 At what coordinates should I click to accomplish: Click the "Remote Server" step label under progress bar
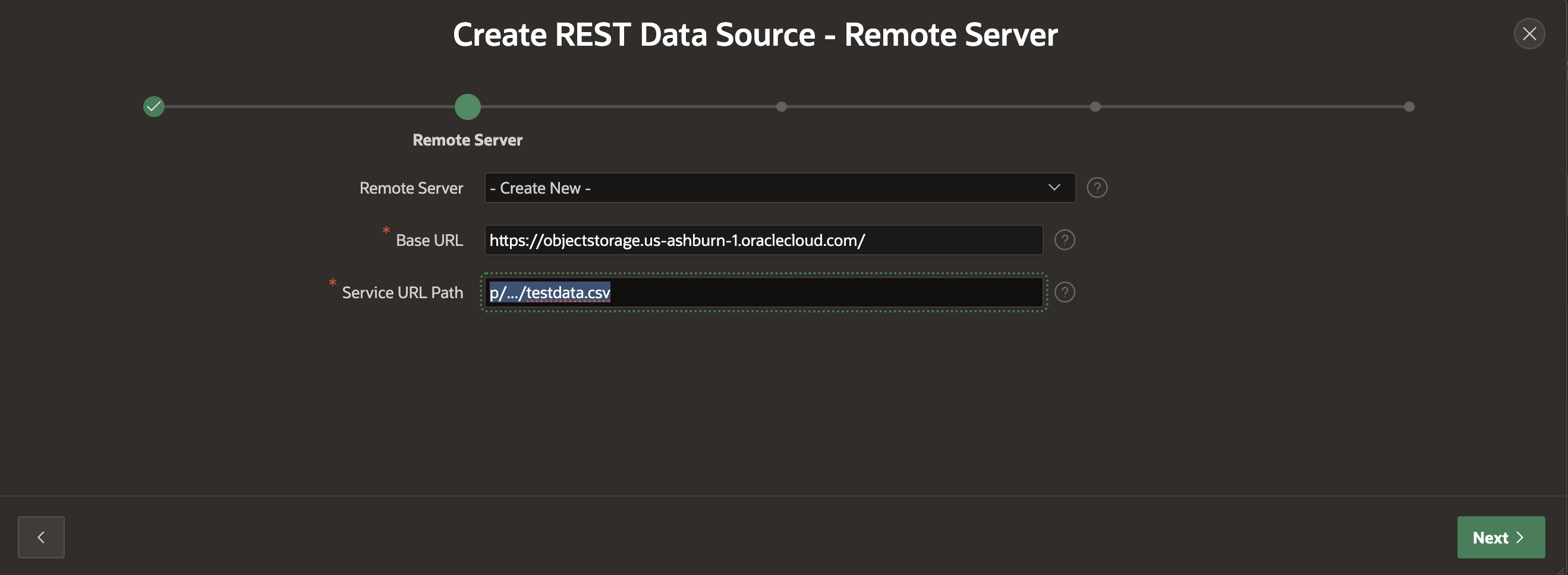pyautogui.click(x=467, y=141)
